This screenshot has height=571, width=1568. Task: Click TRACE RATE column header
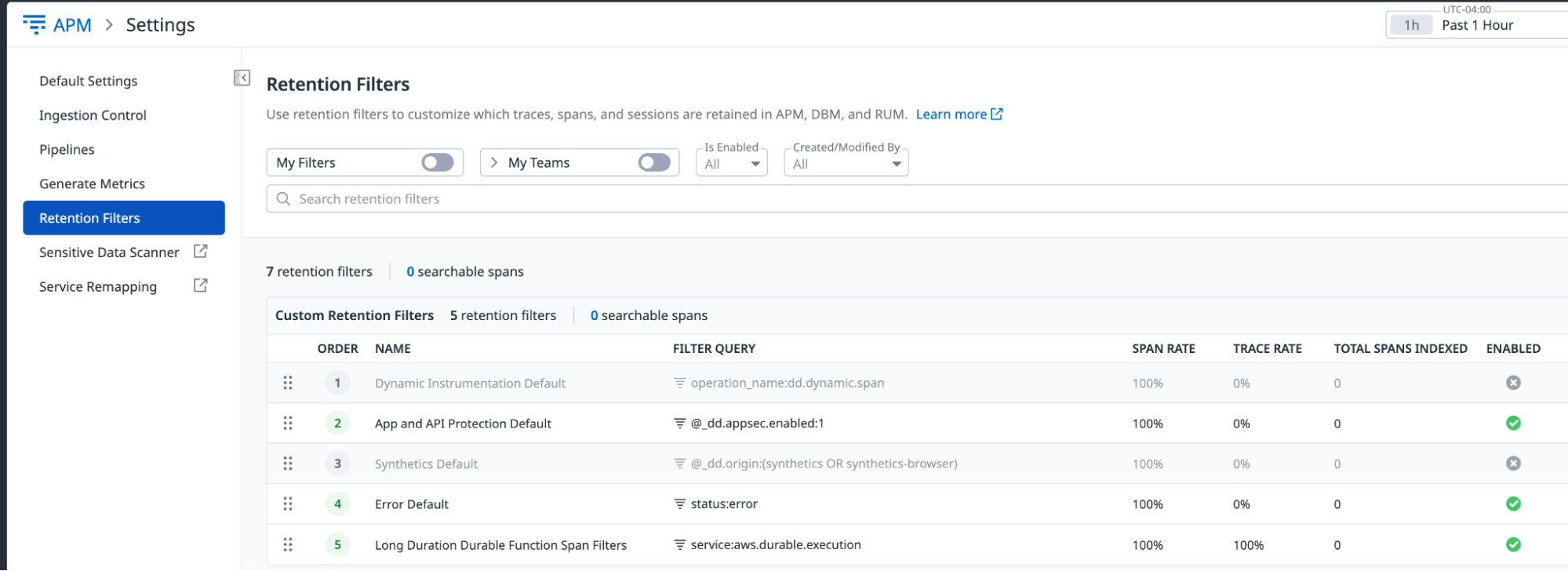click(x=1267, y=348)
